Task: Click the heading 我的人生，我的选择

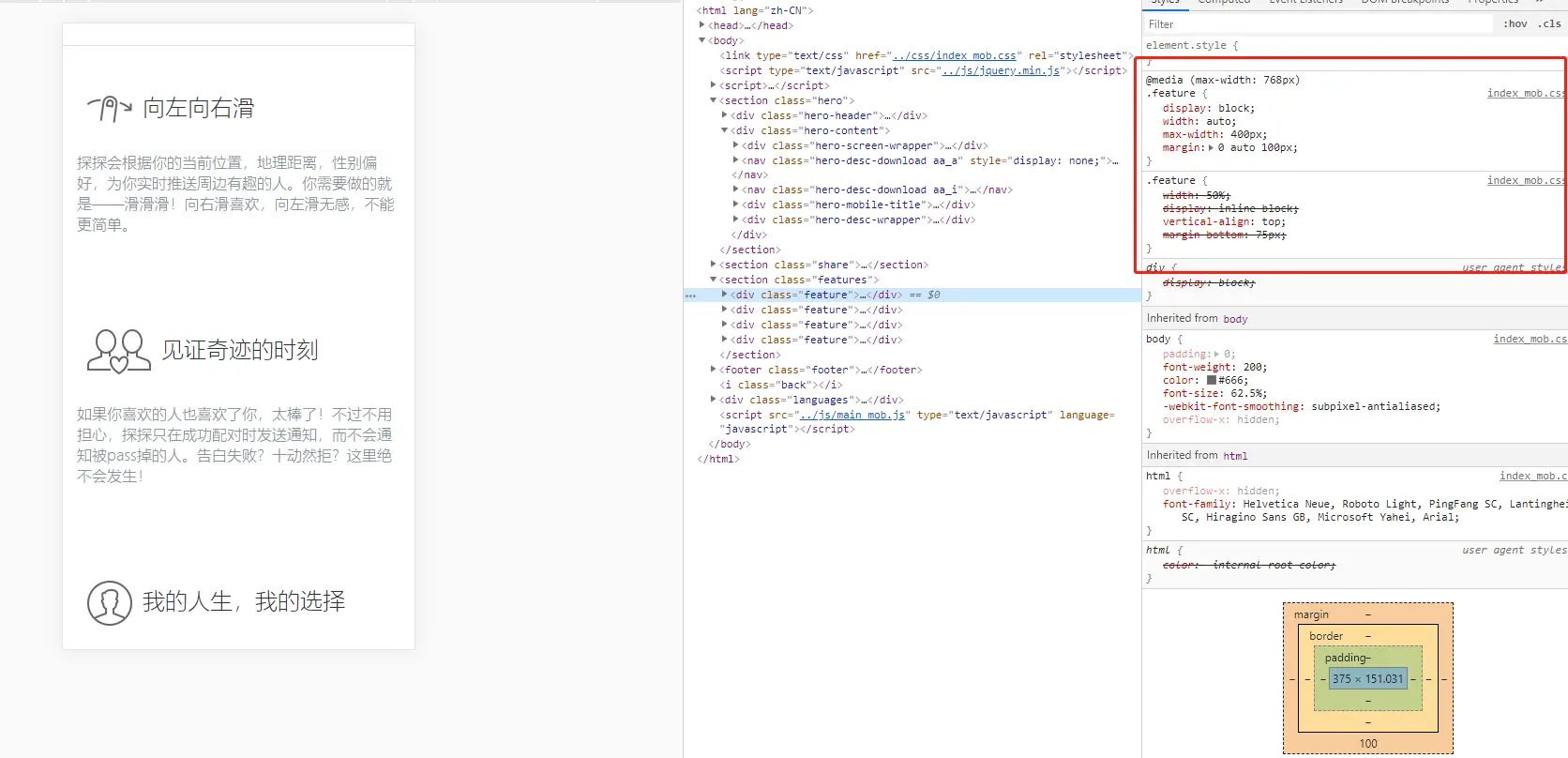Action: point(244,602)
